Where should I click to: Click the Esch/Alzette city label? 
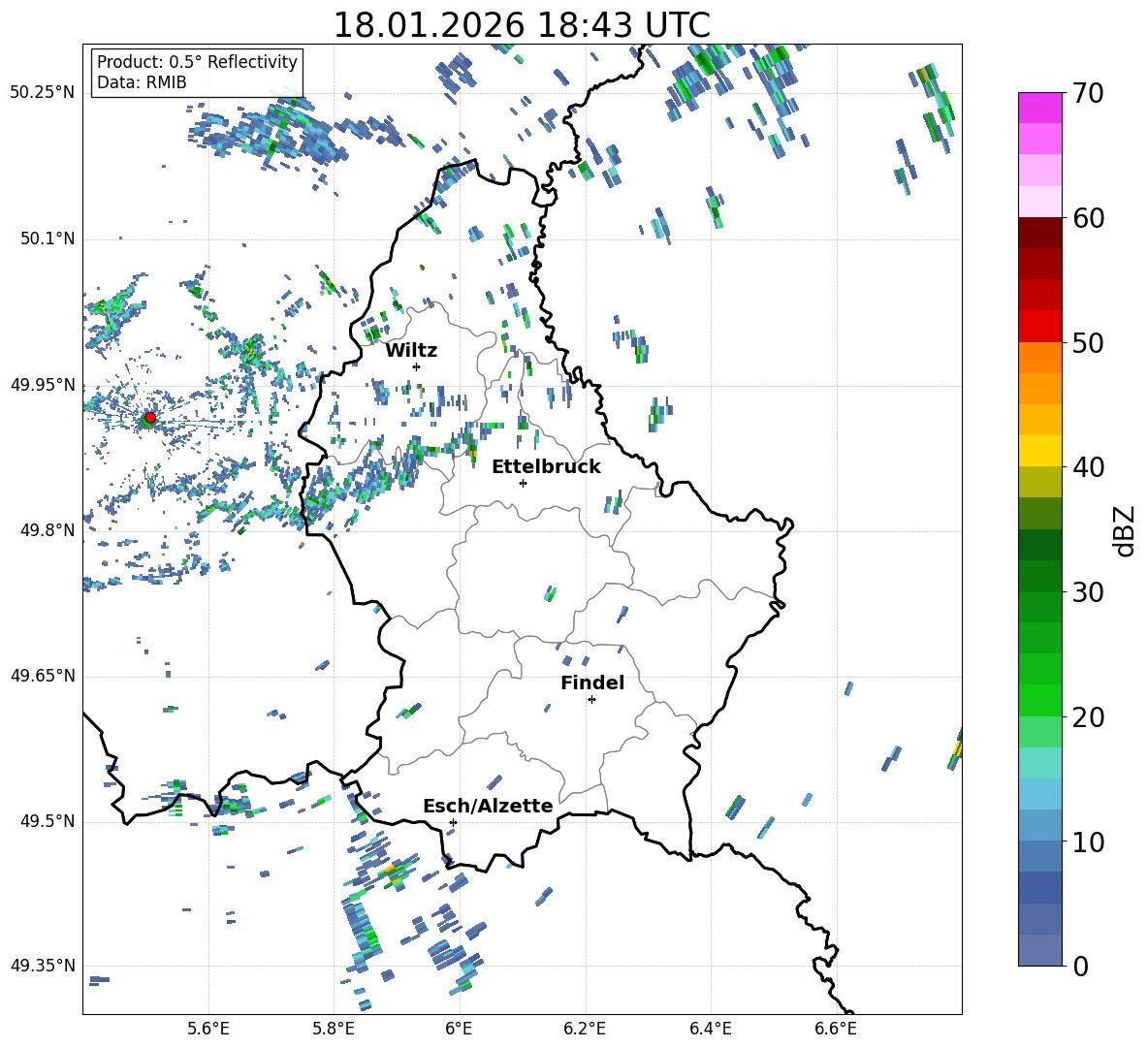coord(487,806)
